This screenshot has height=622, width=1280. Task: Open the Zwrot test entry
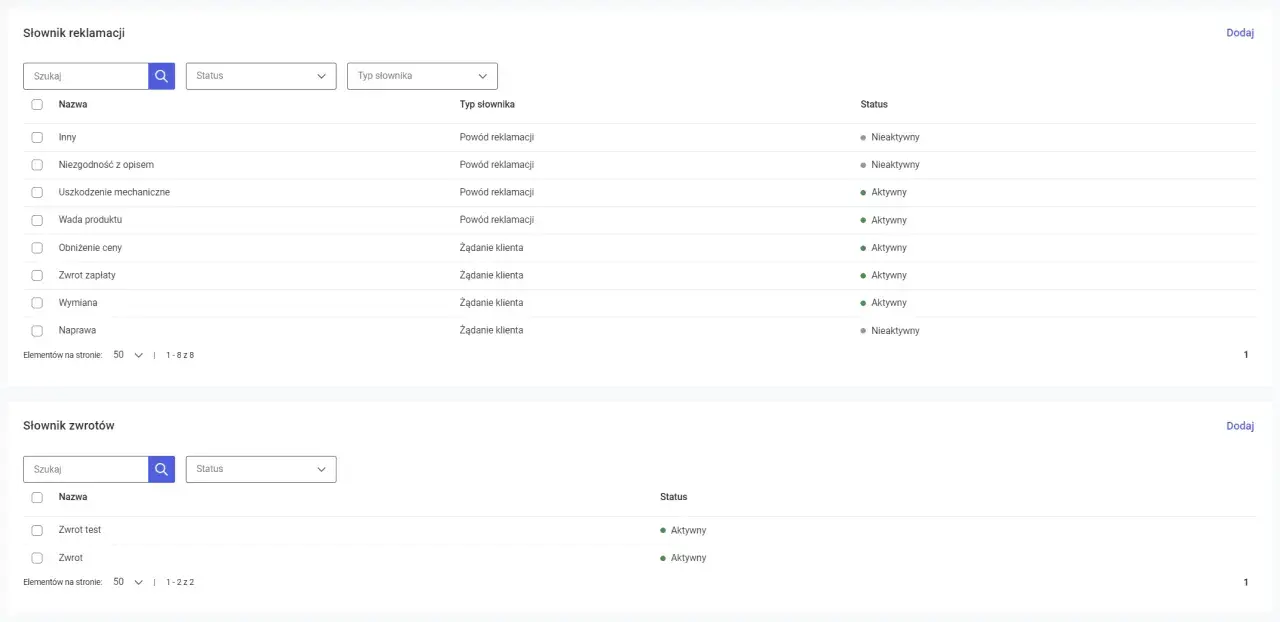pos(80,530)
